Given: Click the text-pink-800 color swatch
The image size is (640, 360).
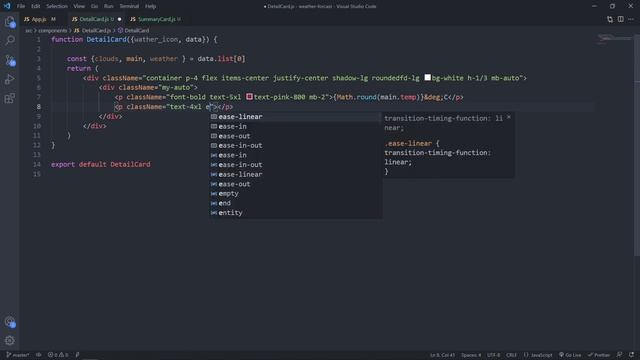Looking at the screenshot, I should coord(249,97).
